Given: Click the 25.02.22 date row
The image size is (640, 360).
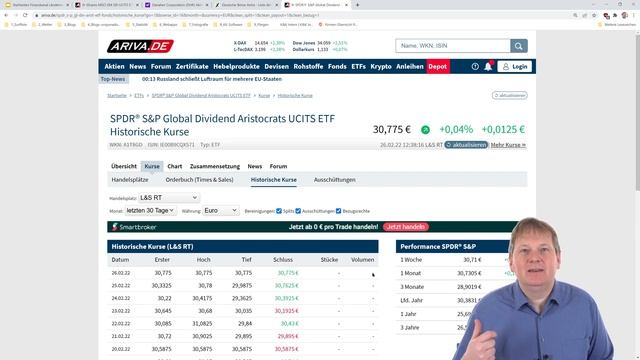Looking at the screenshot, I should point(243,286).
